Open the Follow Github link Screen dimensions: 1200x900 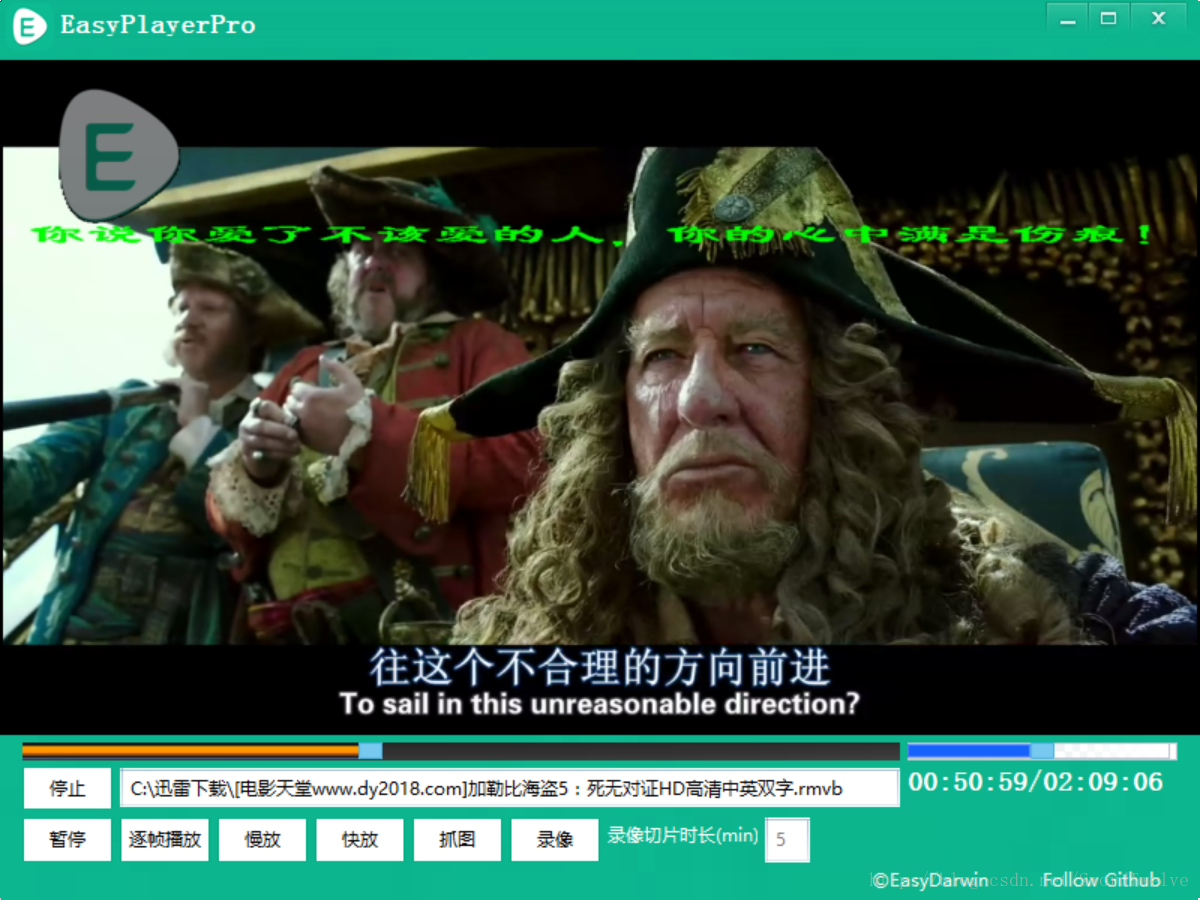pyautogui.click(x=1102, y=880)
